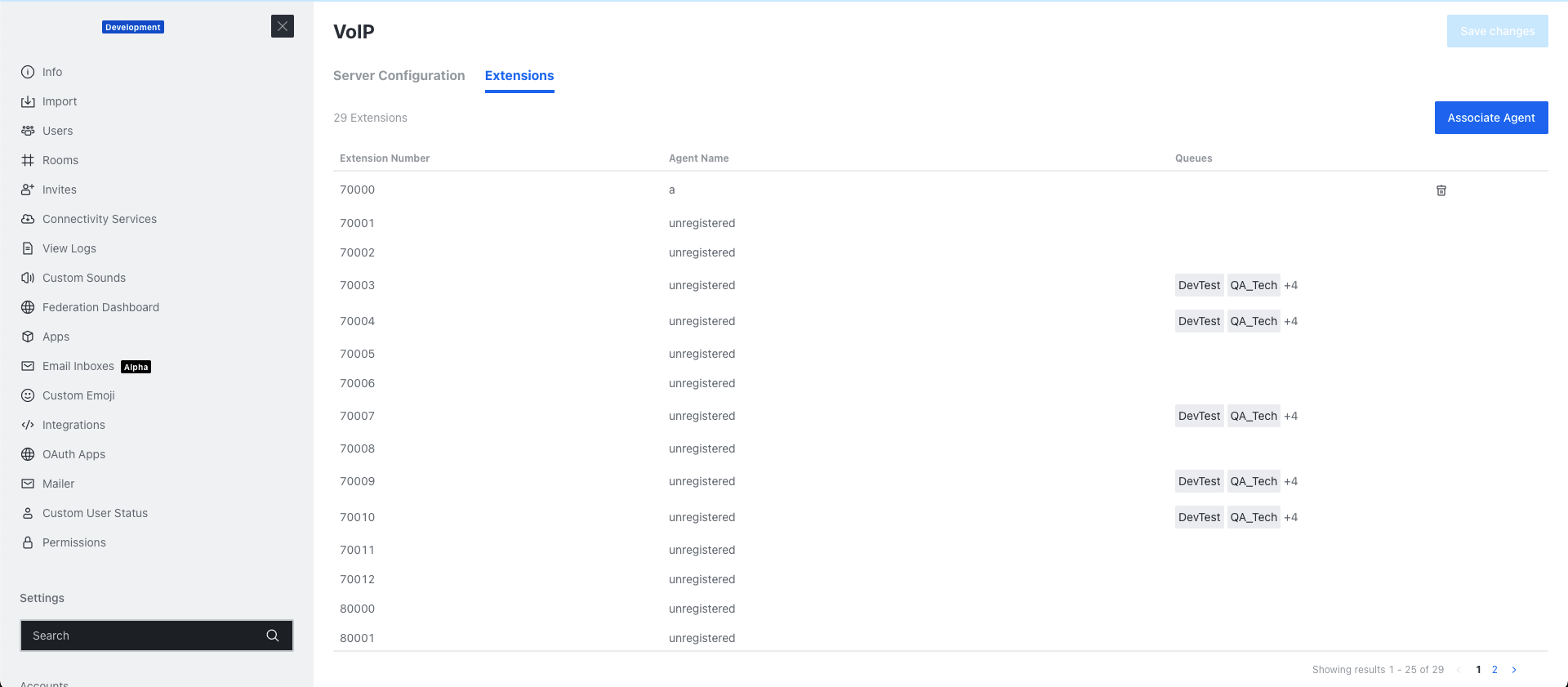Click DevTest queue tag for extension 70009
Screen dimensions: 1568x687
click(1199, 481)
